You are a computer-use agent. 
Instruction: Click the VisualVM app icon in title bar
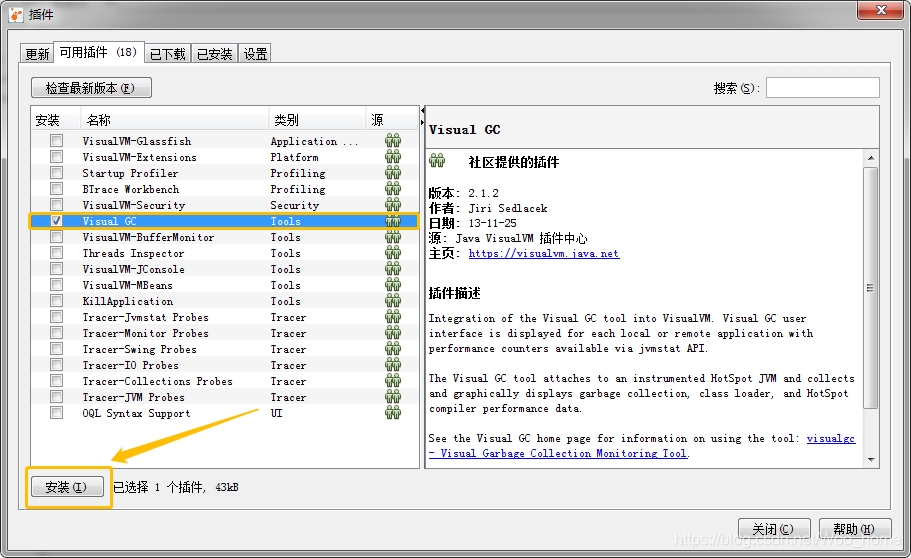point(16,15)
